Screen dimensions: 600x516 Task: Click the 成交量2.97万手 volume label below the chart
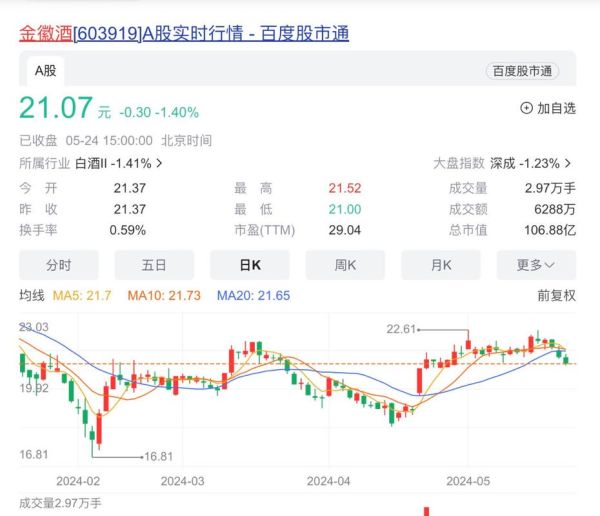pyautogui.click(x=60, y=503)
